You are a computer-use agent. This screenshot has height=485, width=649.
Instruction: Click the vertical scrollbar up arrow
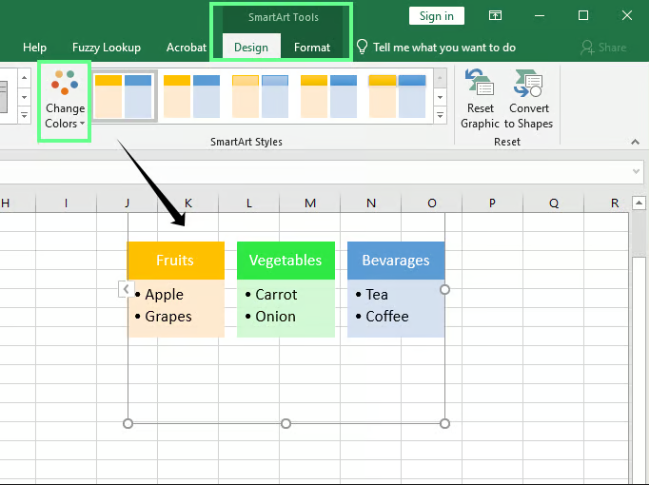(640, 203)
